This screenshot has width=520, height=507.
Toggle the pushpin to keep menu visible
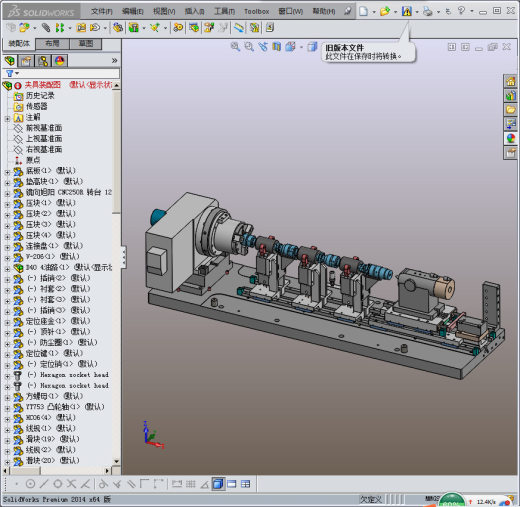(x=348, y=11)
